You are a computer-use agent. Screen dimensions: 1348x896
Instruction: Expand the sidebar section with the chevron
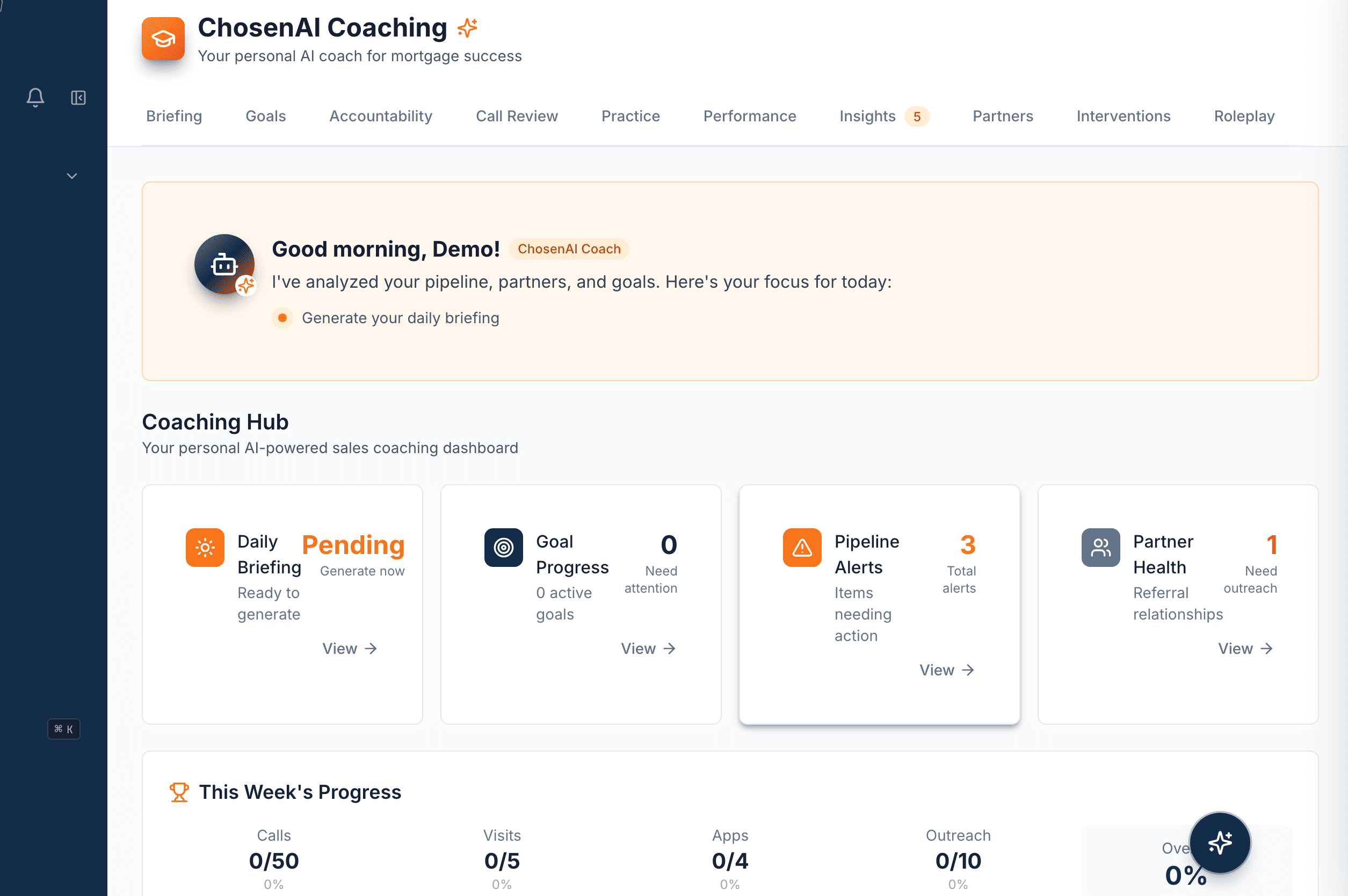pyautogui.click(x=71, y=176)
